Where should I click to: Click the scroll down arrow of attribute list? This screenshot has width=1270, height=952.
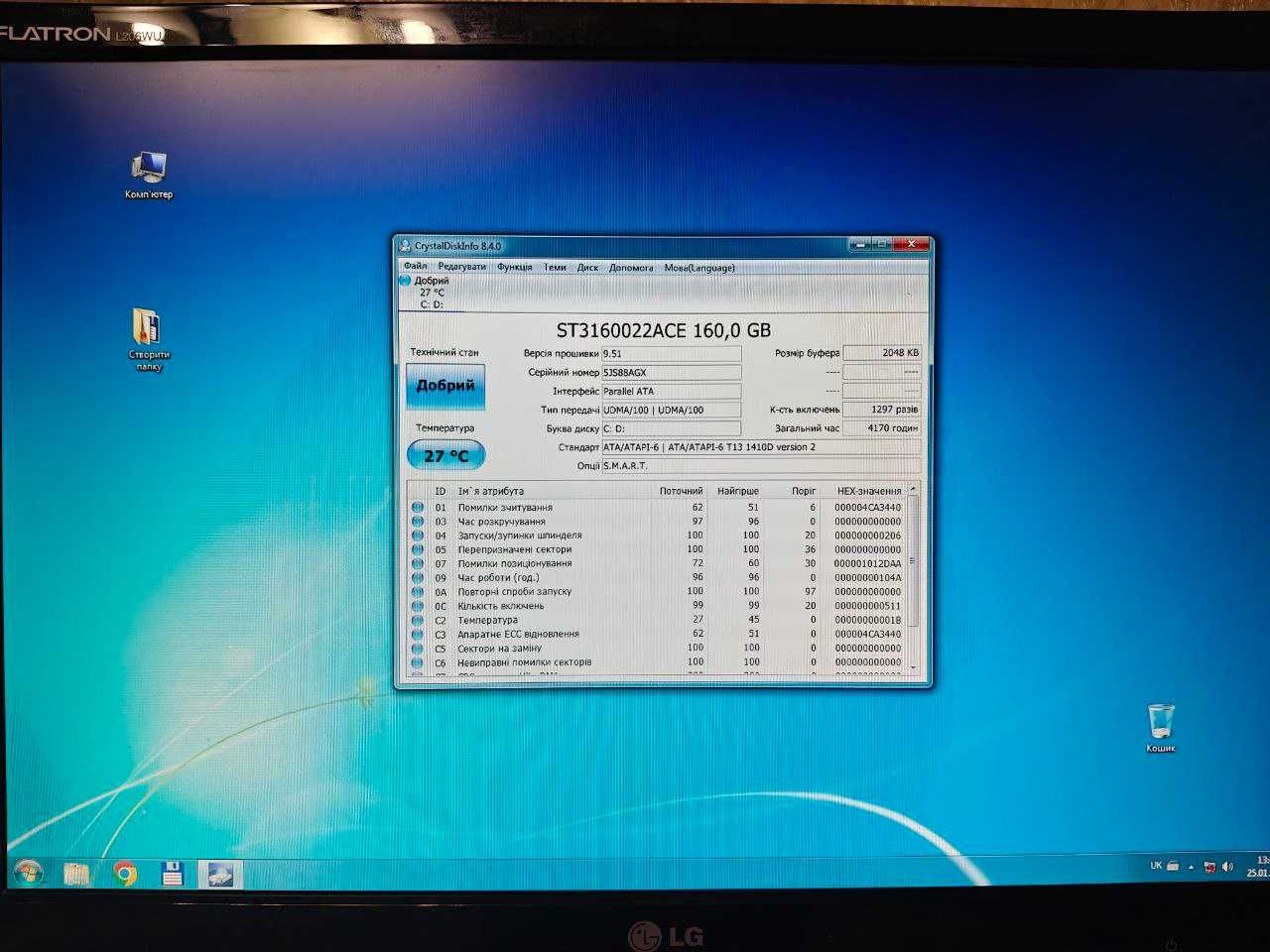coord(913,668)
